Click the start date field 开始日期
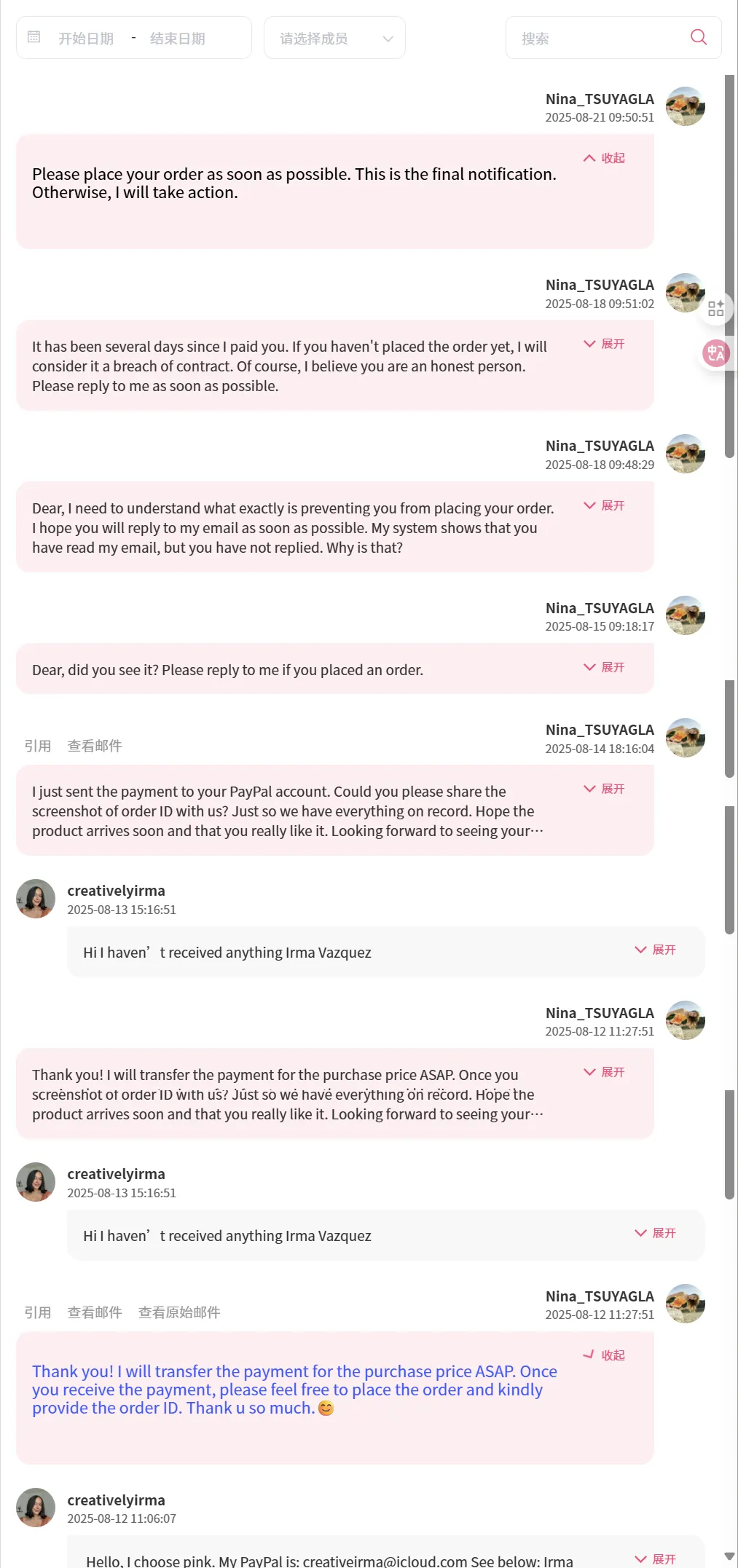The image size is (738, 1568). point(86,39)
